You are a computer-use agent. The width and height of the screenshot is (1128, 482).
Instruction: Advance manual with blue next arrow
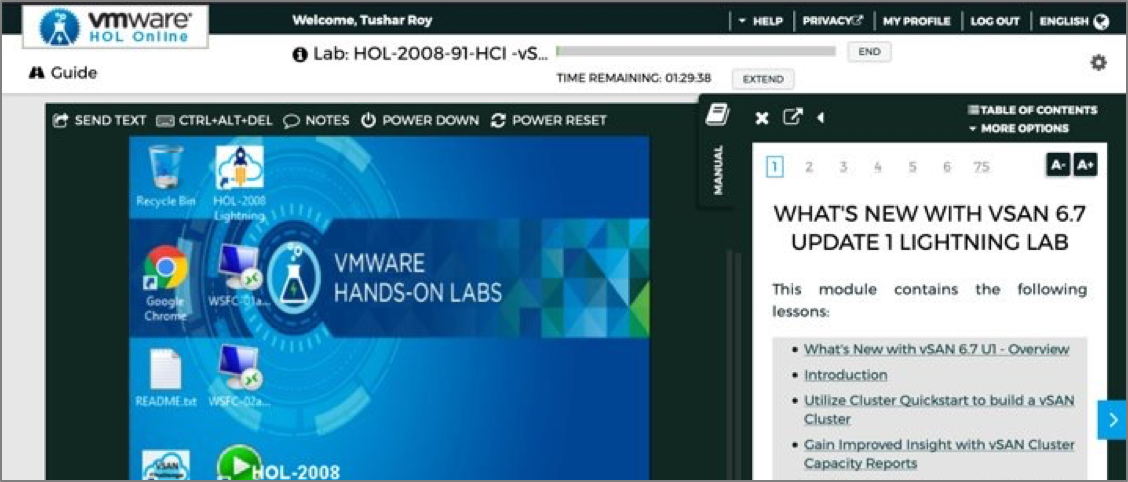(x=1113, y=420)
